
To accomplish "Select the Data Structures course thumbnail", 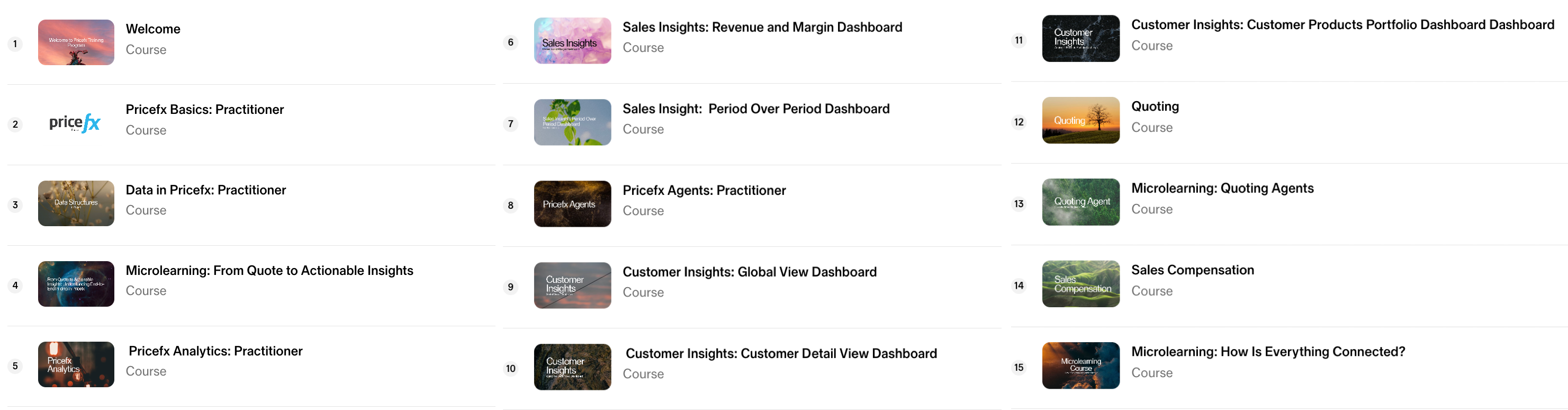I will point(76,203).
